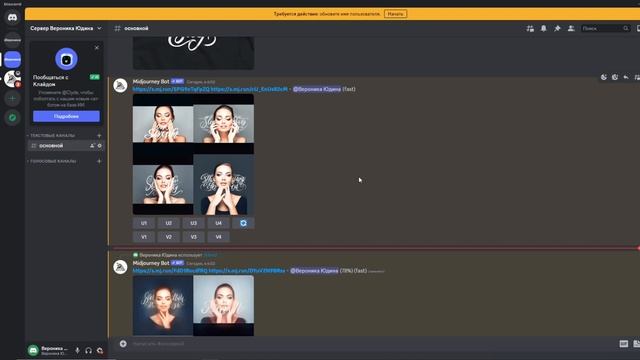
Task: Click the attach file plus icon
Action: 123,344
